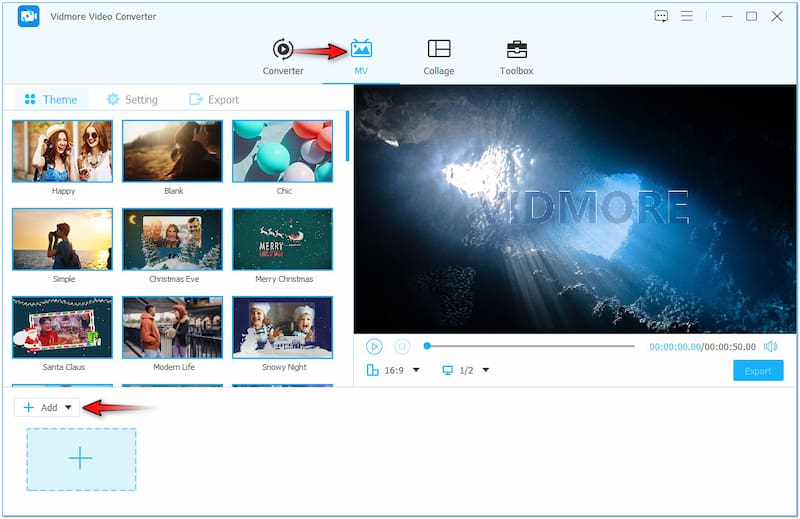
Task: Choose the Simple theme thumbnail
Action: click(x=62, y=239)
